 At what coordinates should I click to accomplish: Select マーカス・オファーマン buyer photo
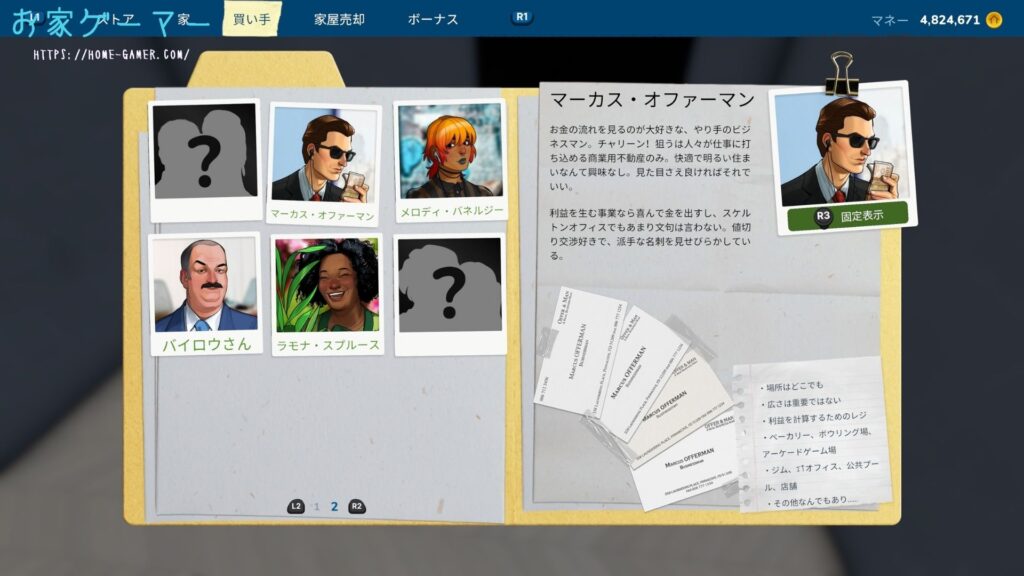[324, 165]
